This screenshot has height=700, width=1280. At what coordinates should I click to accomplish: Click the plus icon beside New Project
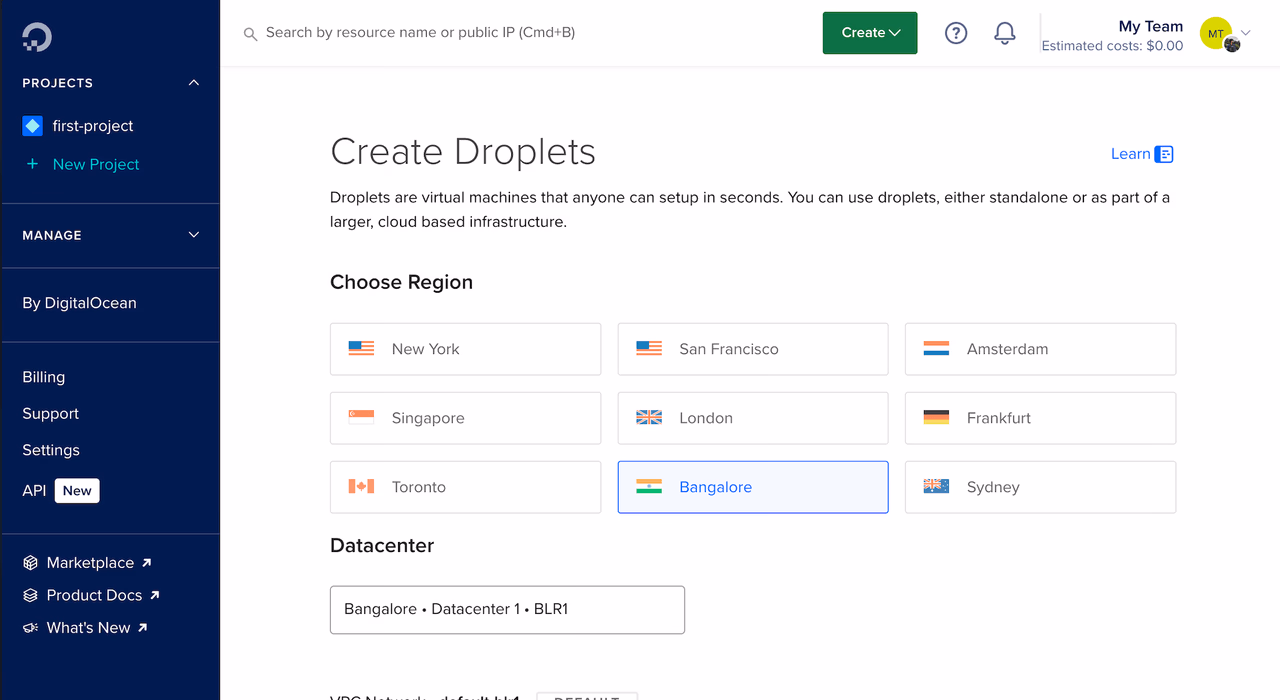(x=32, y=164)
